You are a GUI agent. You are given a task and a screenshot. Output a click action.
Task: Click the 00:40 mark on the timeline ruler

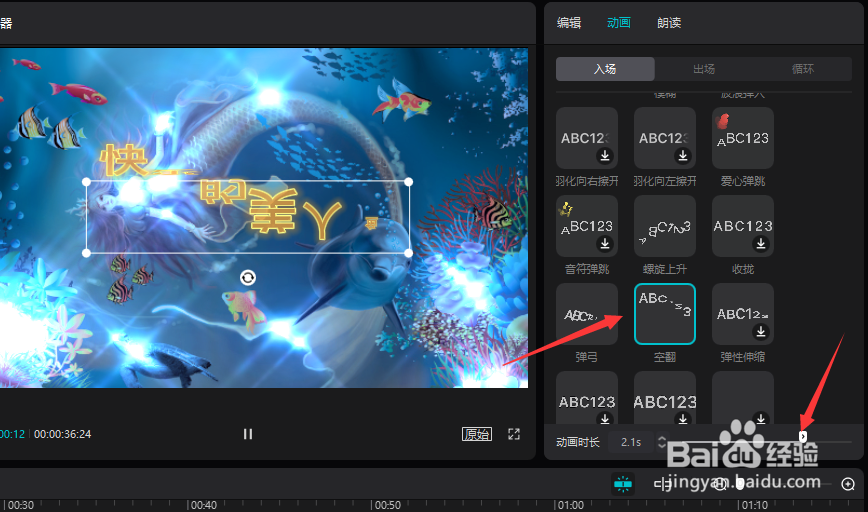pyautogui.click(x=204, y=505)
